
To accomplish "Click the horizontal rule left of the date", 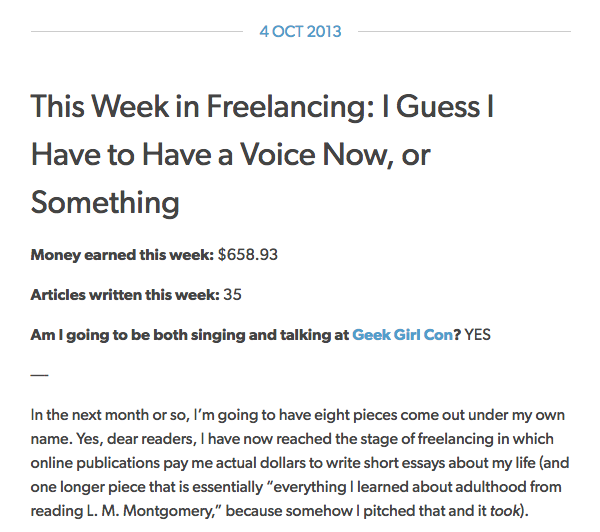I will 140,31.
